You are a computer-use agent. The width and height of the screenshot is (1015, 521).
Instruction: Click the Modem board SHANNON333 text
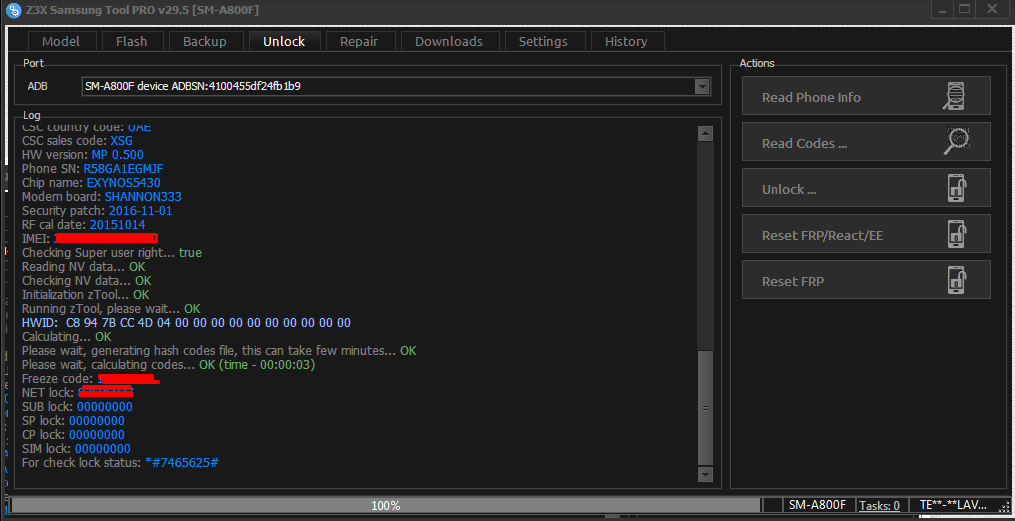click(x=102, y=197)
